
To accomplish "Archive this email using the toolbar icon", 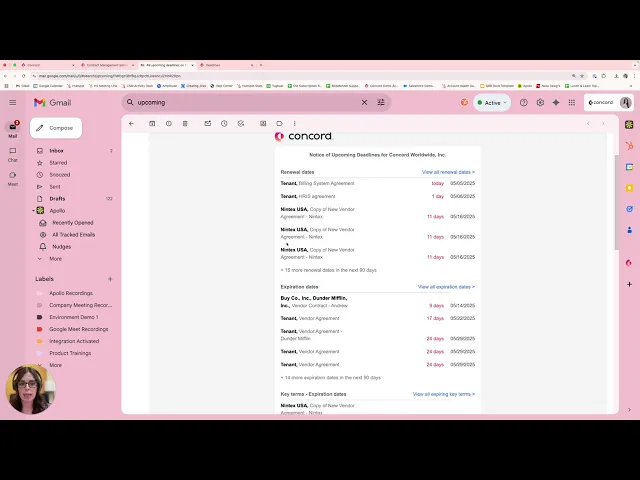I will (152, 124).
